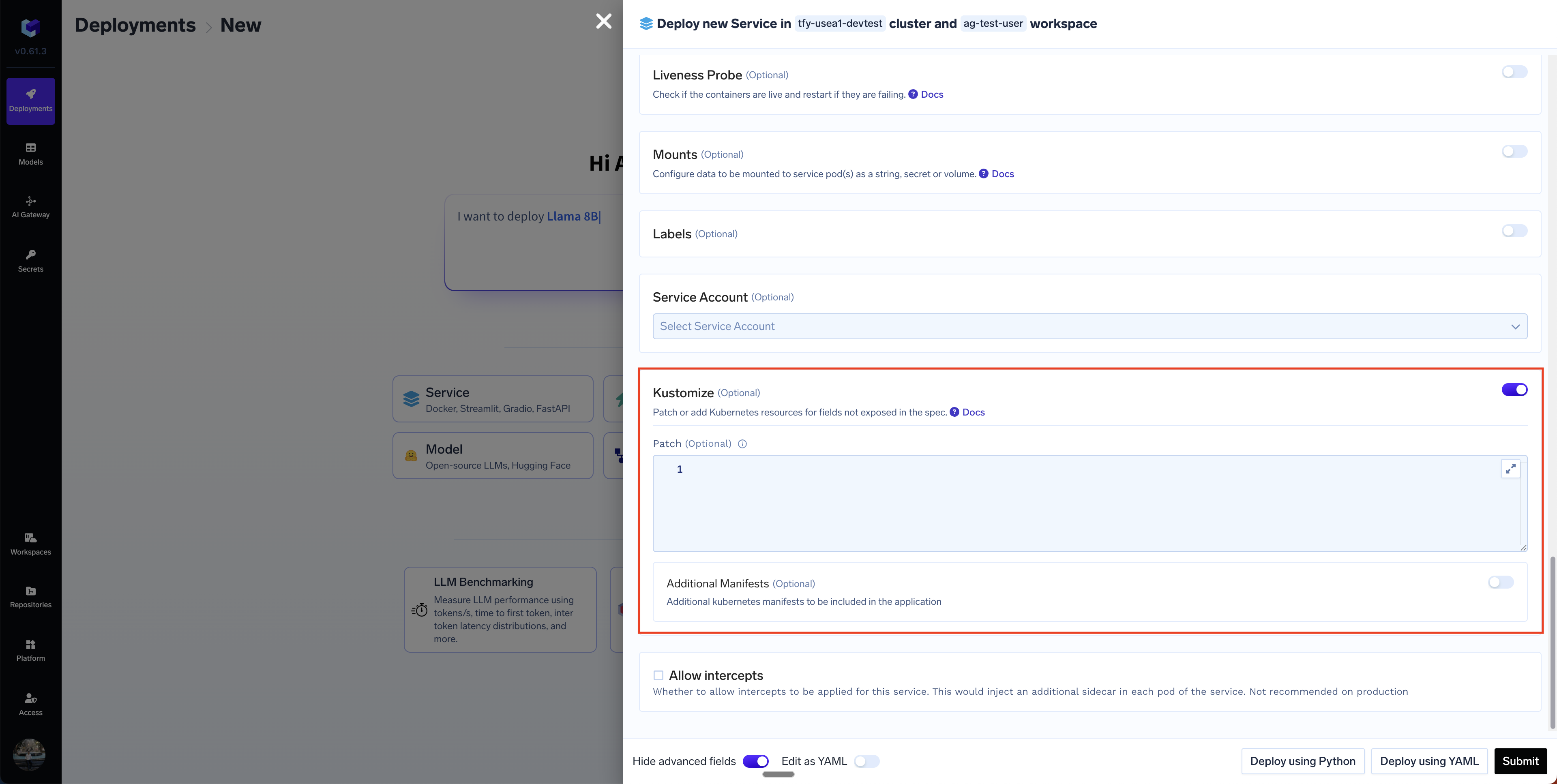Enable the Liveness Probe toggle
This screenshot has width=1557, height=784.
pyautogui.click(x=1514, y=72)
